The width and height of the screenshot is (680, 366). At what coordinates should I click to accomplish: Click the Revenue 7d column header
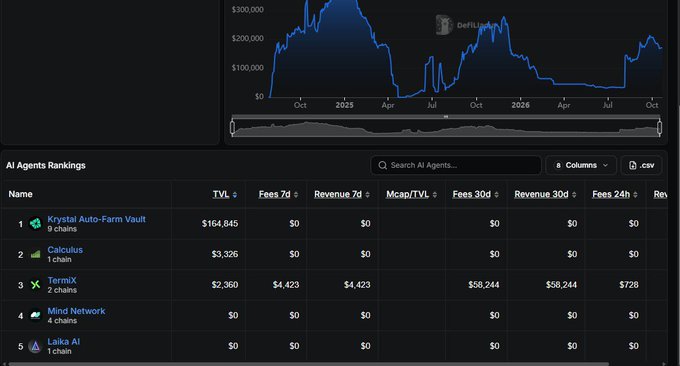(x=338, y=194)
